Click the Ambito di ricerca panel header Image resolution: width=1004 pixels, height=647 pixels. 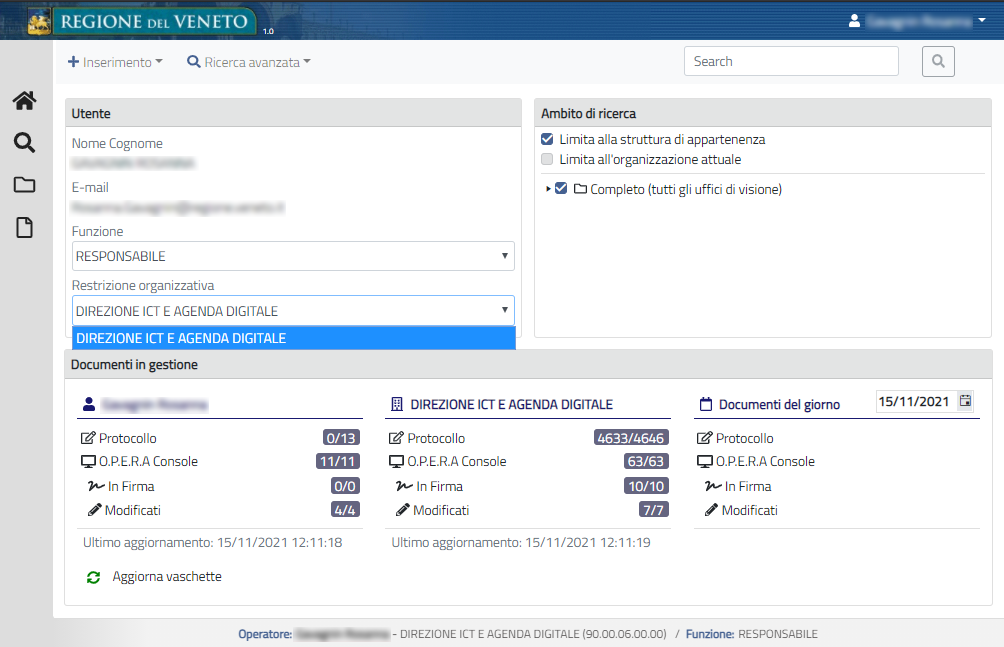pos(763,113)
